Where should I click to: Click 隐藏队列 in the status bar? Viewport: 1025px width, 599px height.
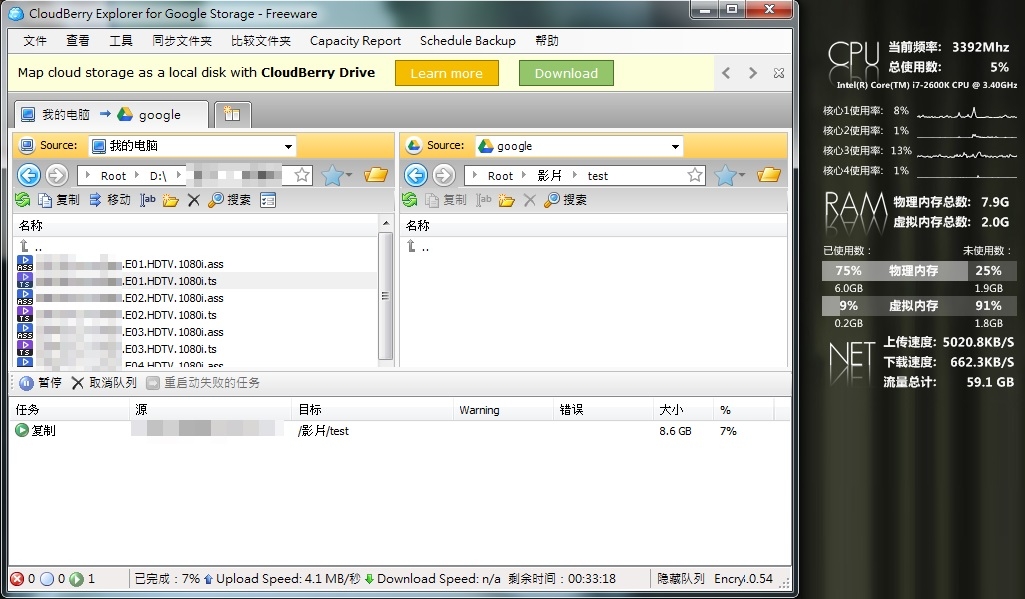[681, 579]
